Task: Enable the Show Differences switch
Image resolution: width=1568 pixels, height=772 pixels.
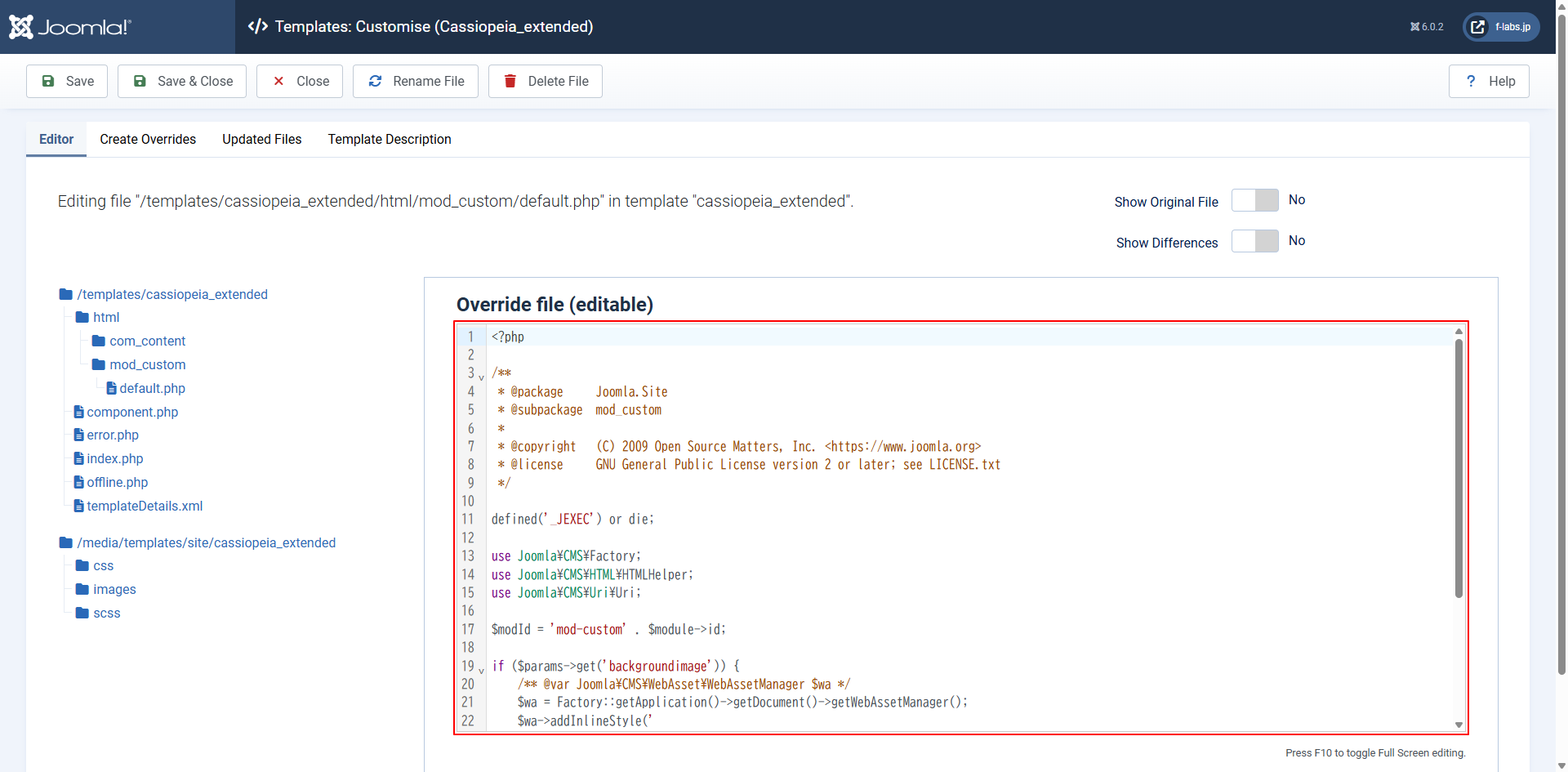Action: point(1254,241)
